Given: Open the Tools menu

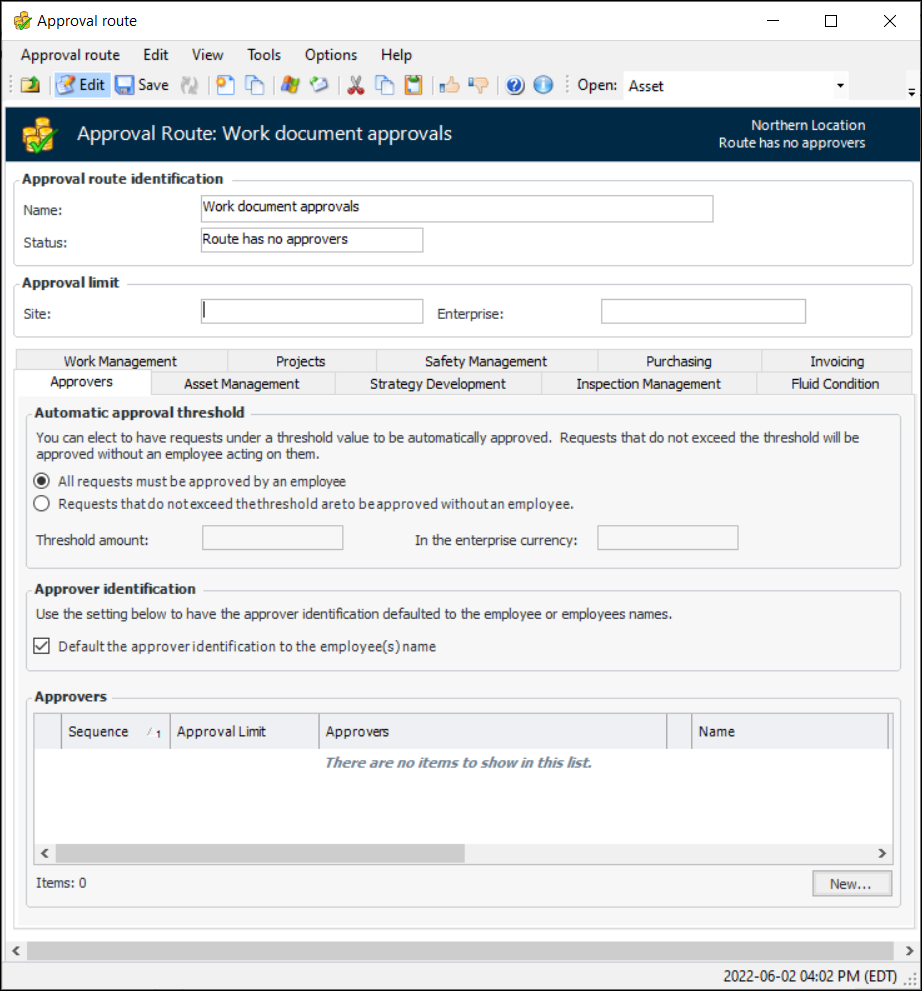Looking at the screenshot, I should click(x=264, y=55).
